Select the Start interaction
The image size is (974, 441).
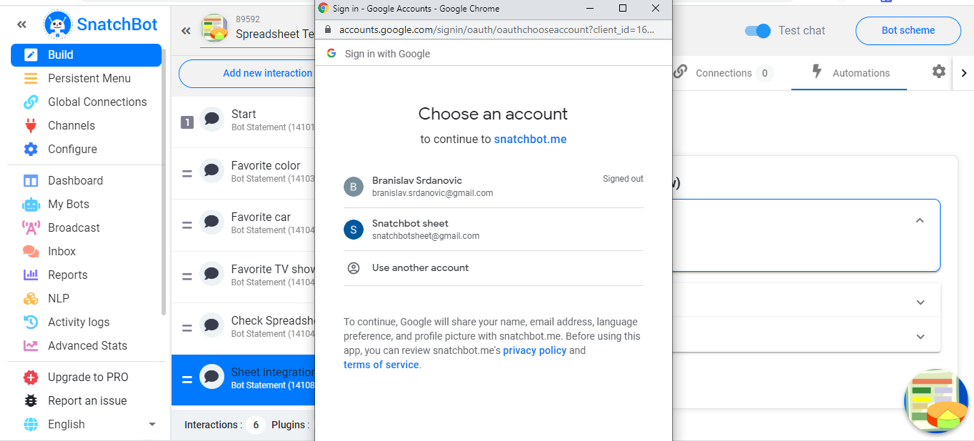tap(243, 120)
